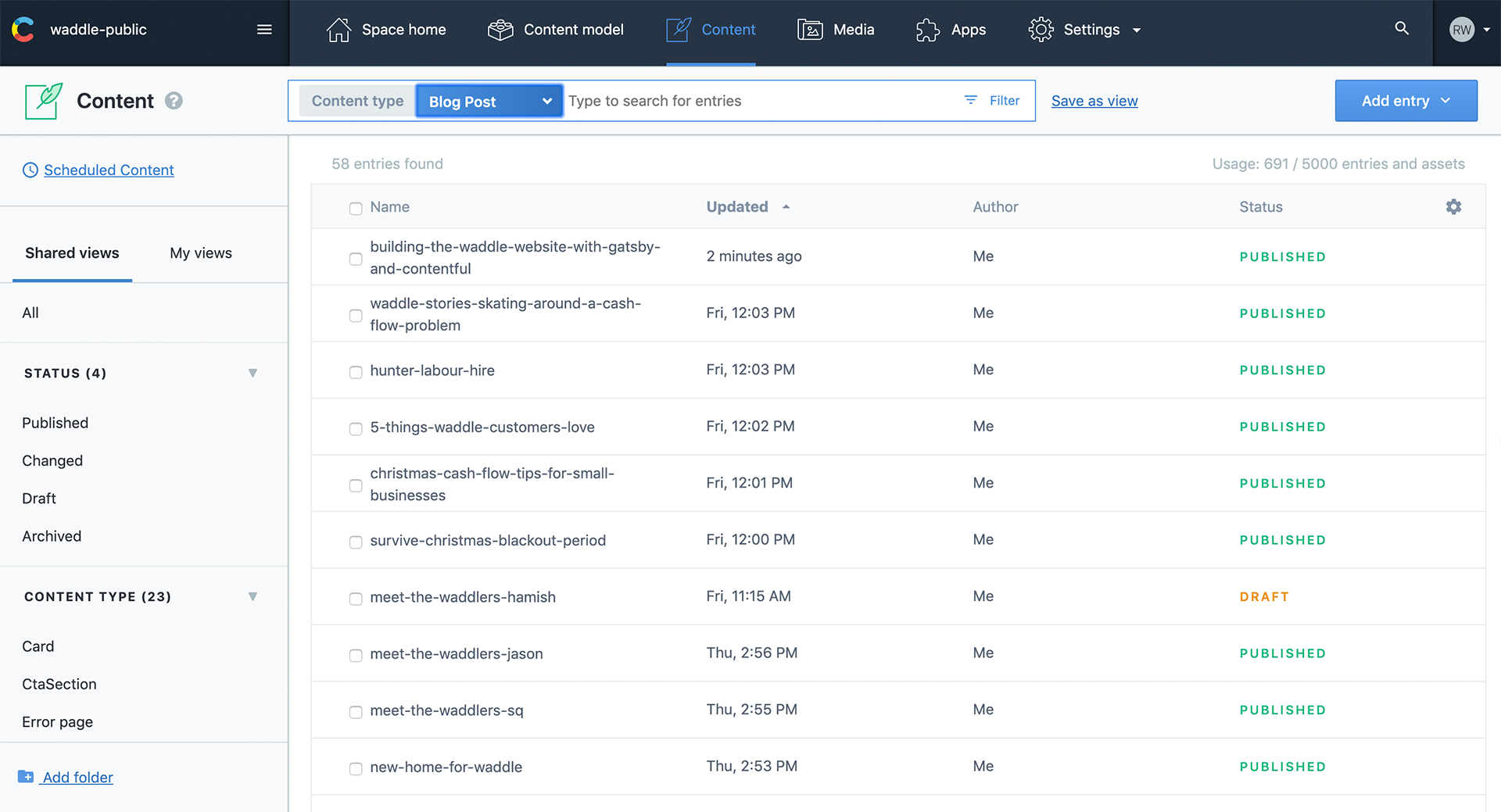This screenshot has height=812, width=1501.
Task: Click the Save as view link
Action: tap(1094, 101)
